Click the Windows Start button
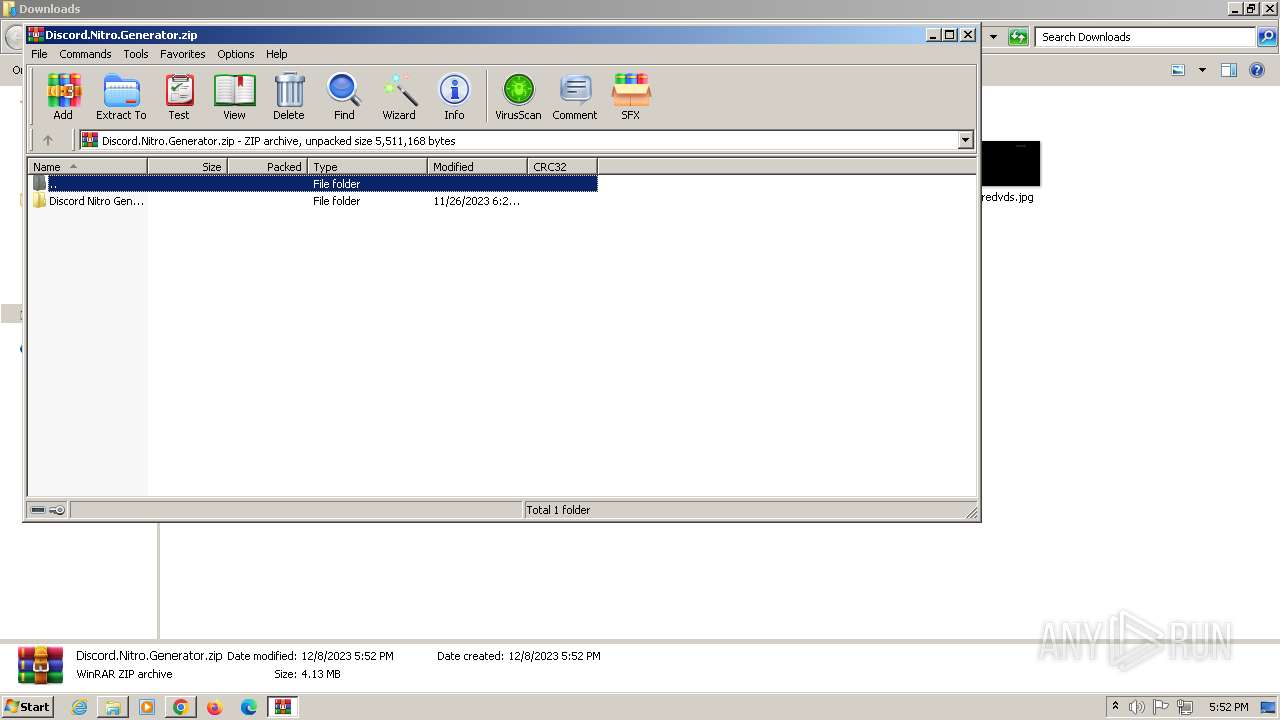Viewport: 1280px width, 720px height. 27,707
